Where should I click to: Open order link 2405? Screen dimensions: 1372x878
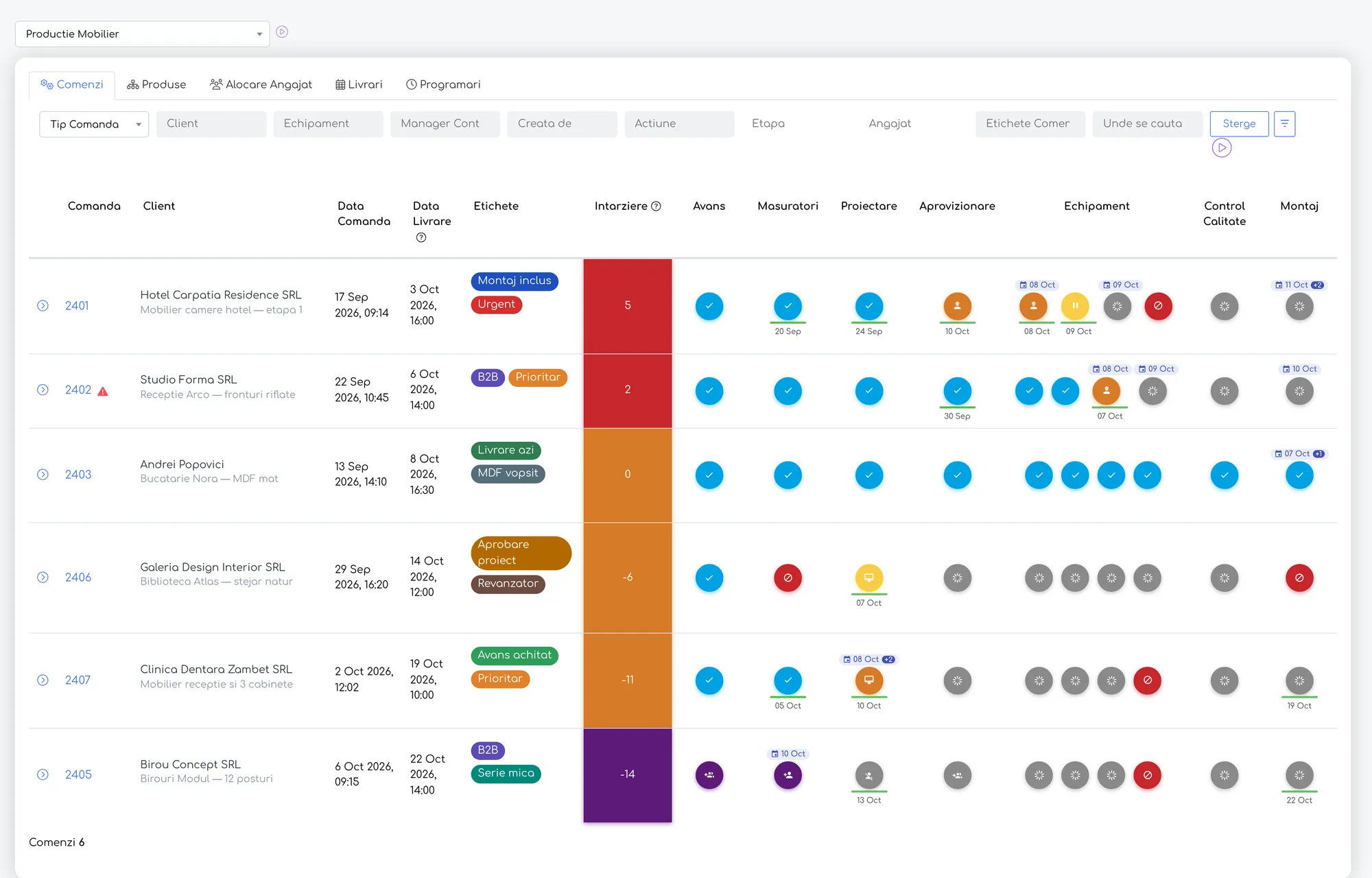(x=78, y=774)
